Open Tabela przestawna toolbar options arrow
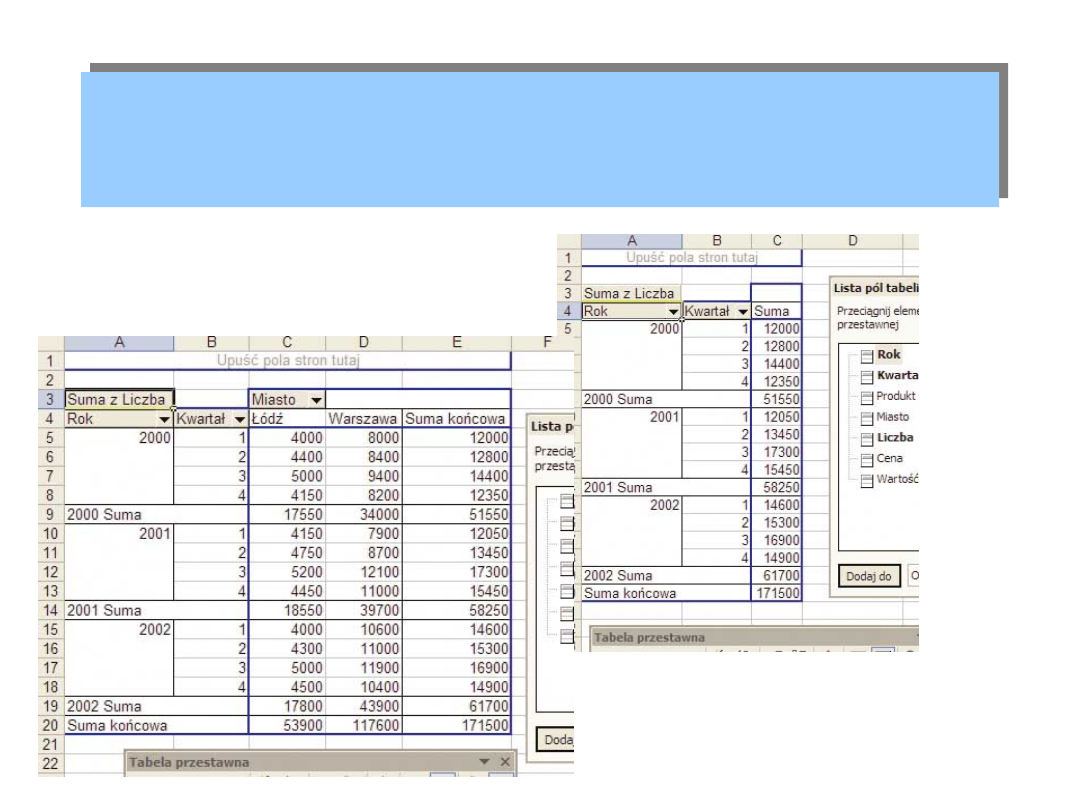1080x810 pixels. 485,762
